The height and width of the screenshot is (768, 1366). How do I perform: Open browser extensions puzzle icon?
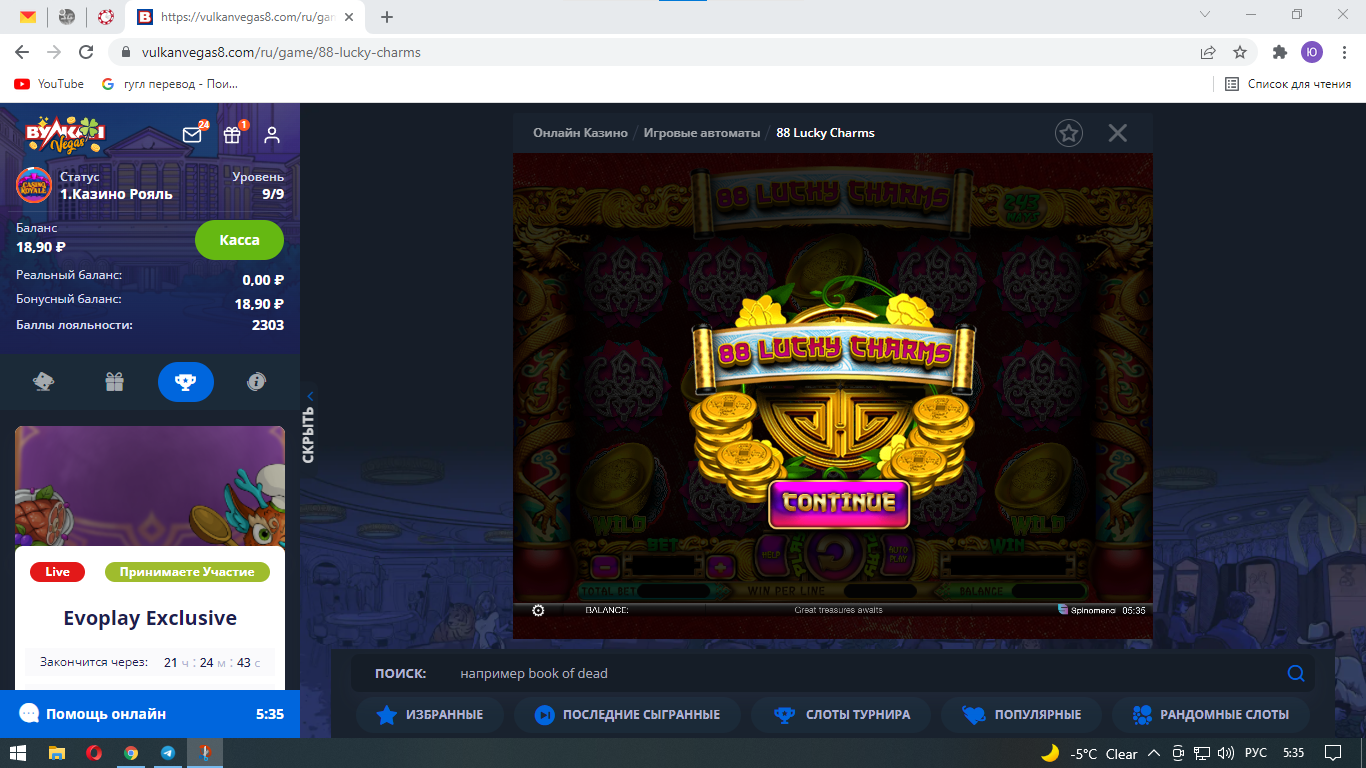pyautogui.click(x=1280, y=52)
